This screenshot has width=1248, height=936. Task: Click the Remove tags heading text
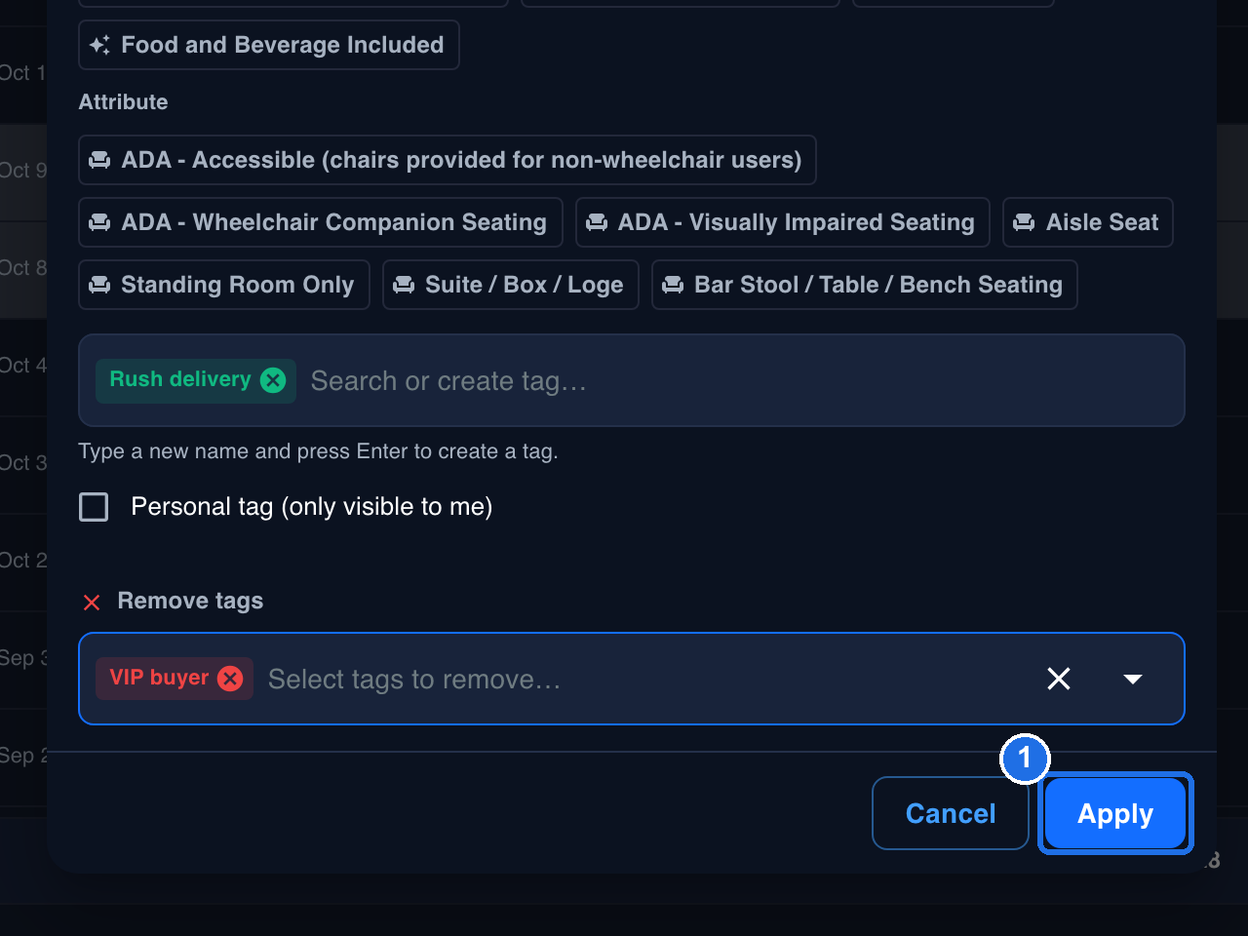pos(190,601)
